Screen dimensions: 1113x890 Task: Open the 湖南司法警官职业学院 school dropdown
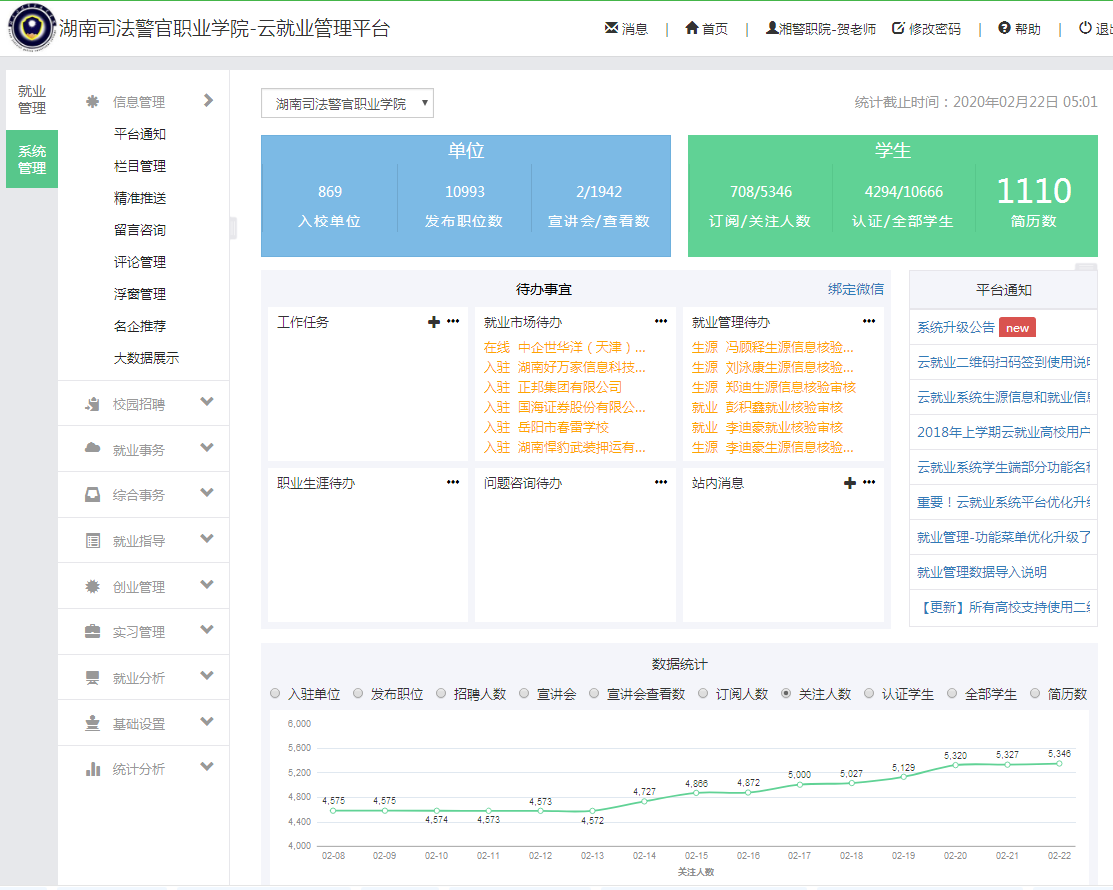347,103
